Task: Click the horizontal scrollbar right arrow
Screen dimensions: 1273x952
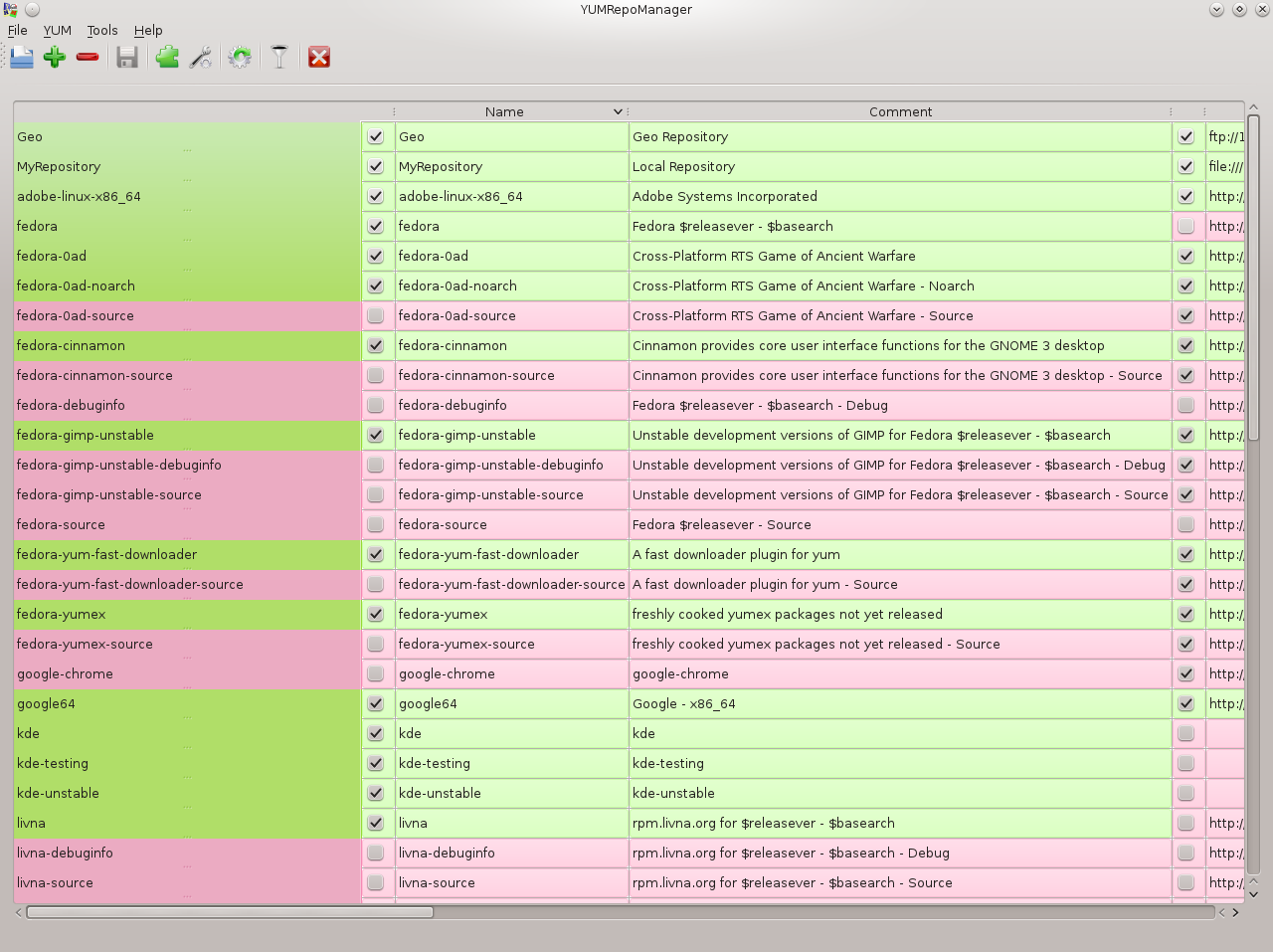Action: (x=1236, y=912)
